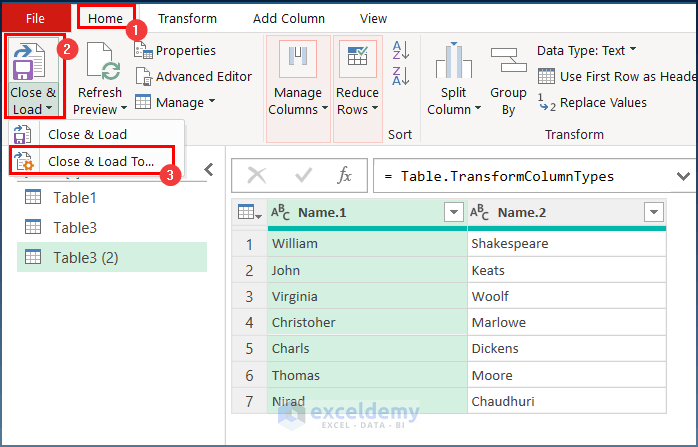Click cell 'John'
The width and height of the screenshot is (698, 447).
click(x=367, y=270)
